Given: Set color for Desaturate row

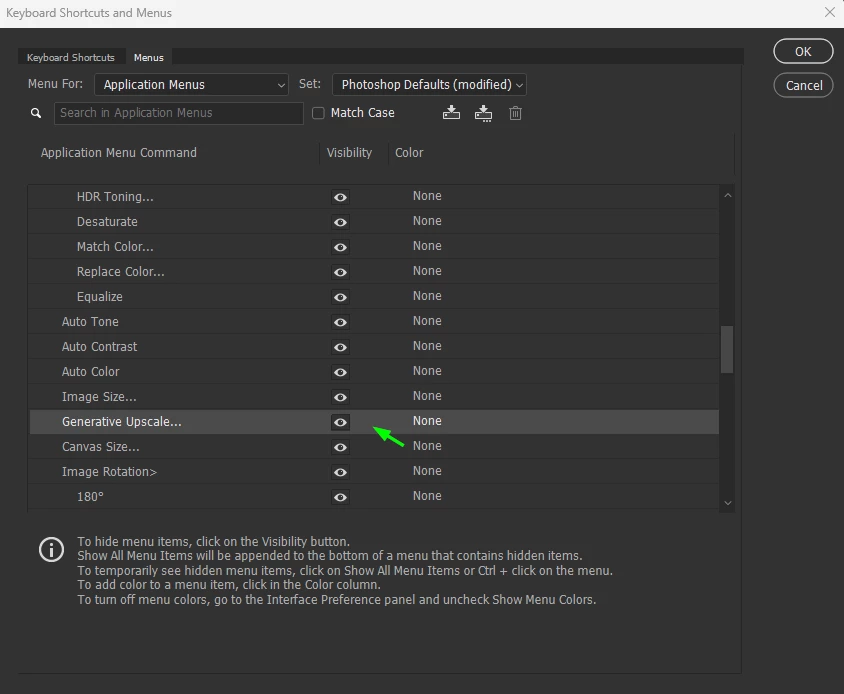Looking at the screenshot, I should click(427, 221).
